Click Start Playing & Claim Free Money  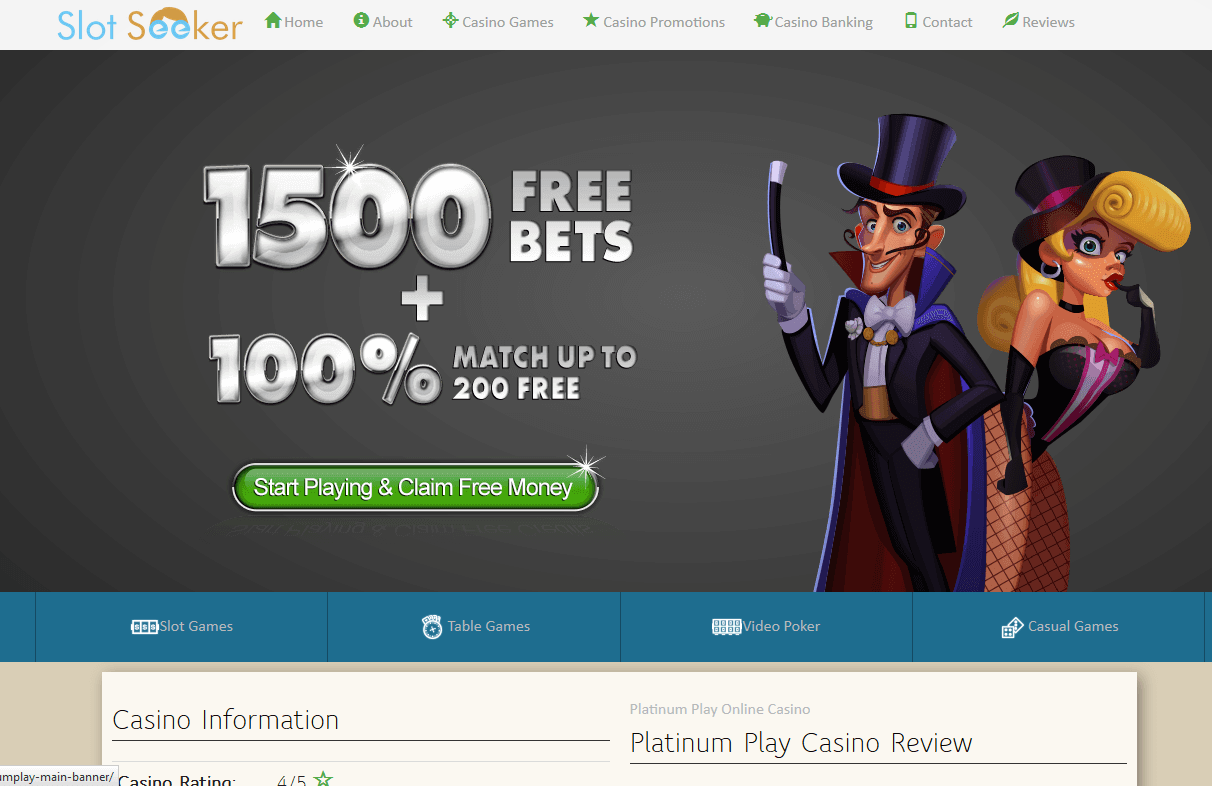point(415,487)
